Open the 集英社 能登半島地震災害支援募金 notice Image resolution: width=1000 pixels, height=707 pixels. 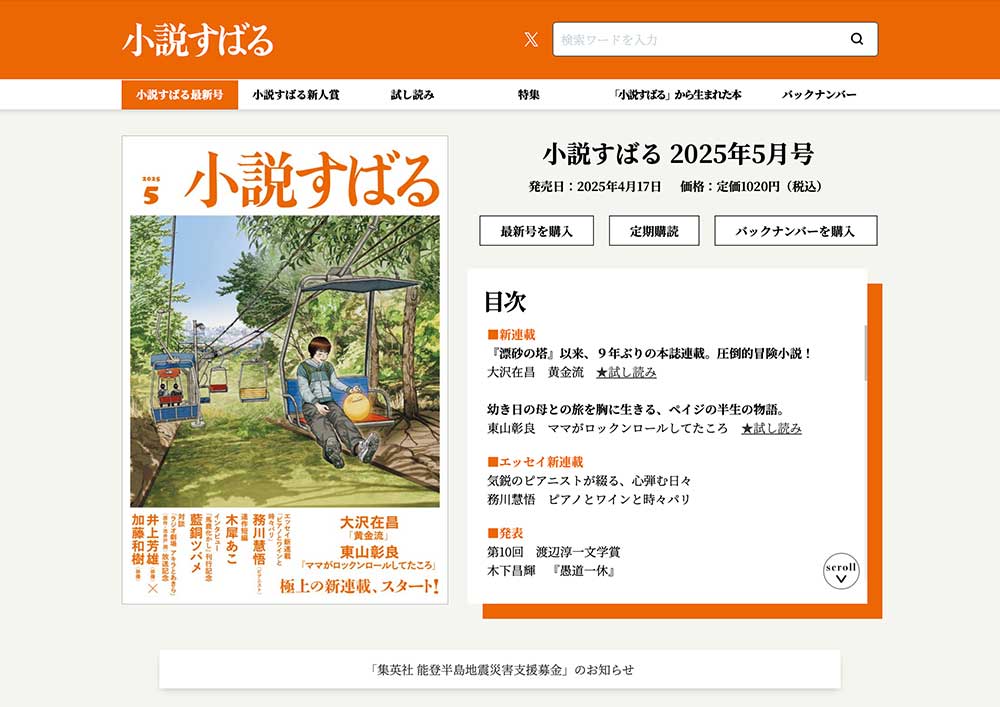pos(500,669)
